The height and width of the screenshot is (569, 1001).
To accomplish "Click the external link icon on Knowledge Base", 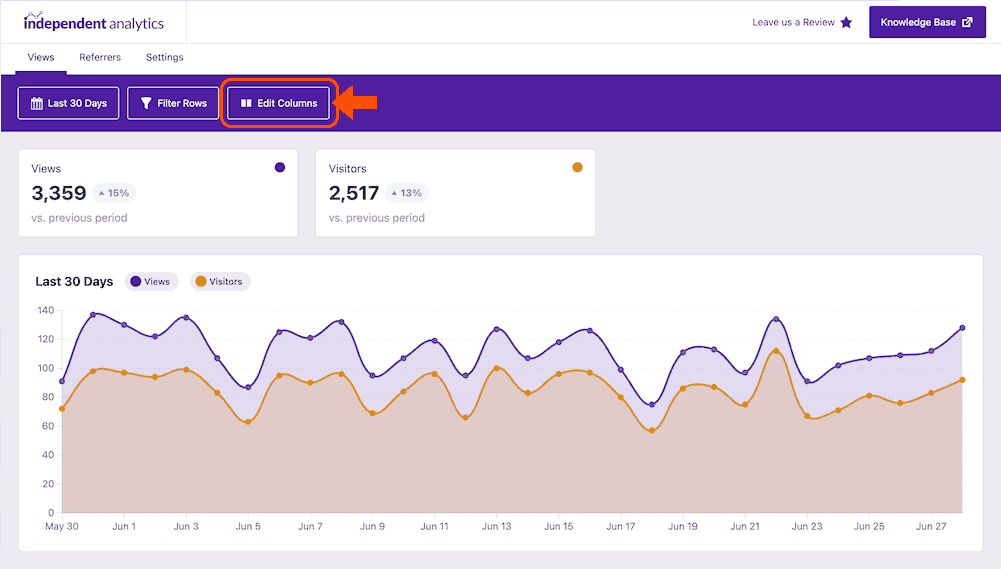I will 967,22.
